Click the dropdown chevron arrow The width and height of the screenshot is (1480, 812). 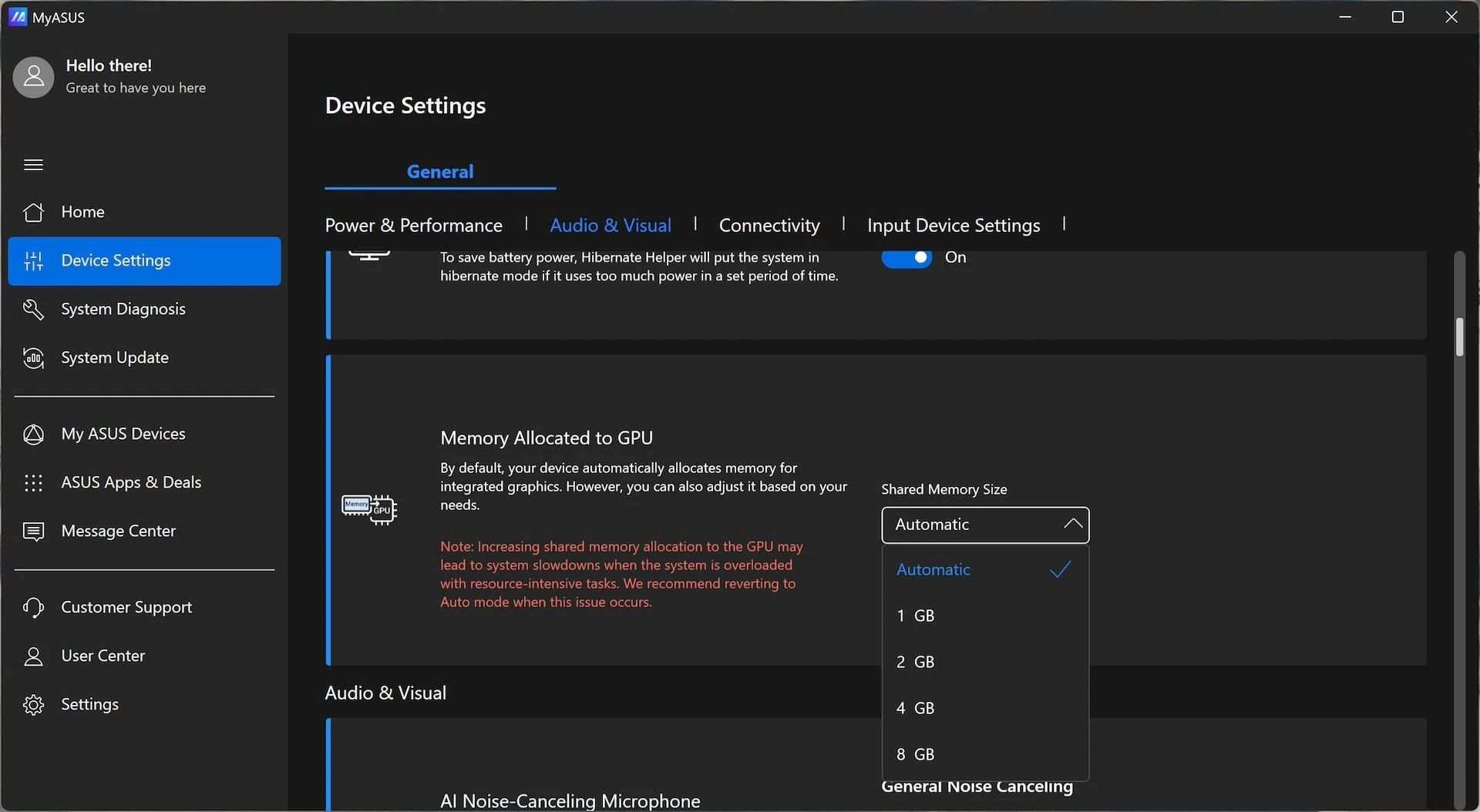coord(1072,524)
